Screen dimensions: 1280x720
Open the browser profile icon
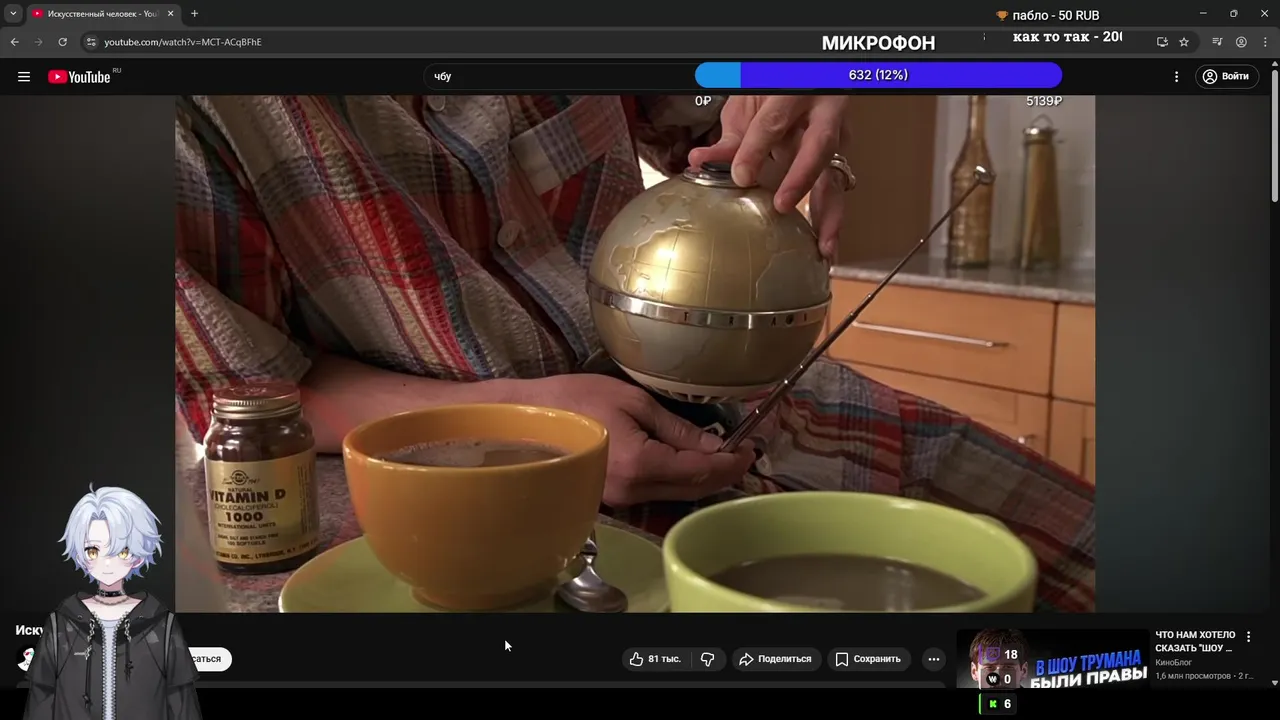pyautogui.click(x=1241, y=42)
